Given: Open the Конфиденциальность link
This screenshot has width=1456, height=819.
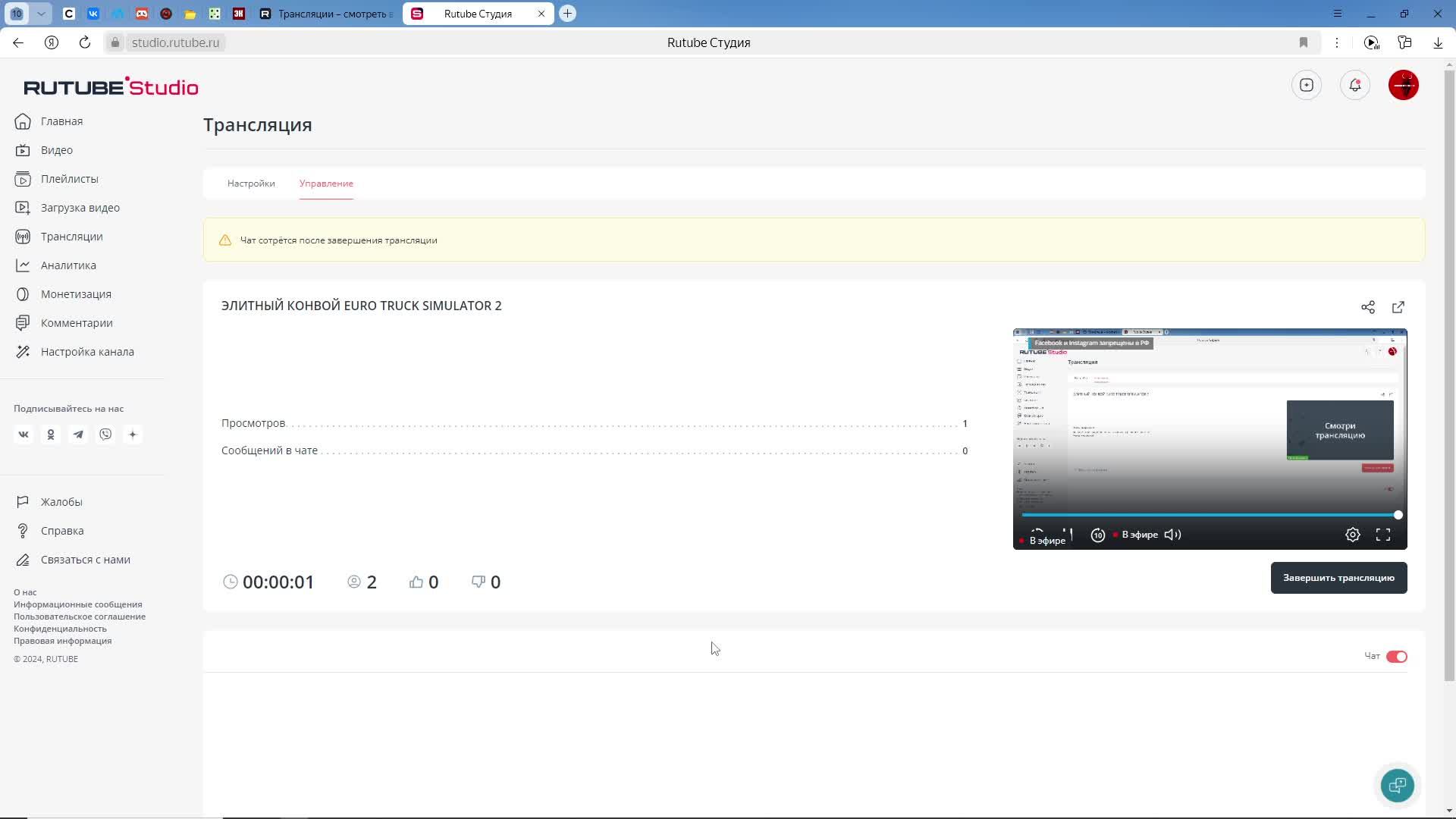Looking at the screenshot, I should [60, 629].
